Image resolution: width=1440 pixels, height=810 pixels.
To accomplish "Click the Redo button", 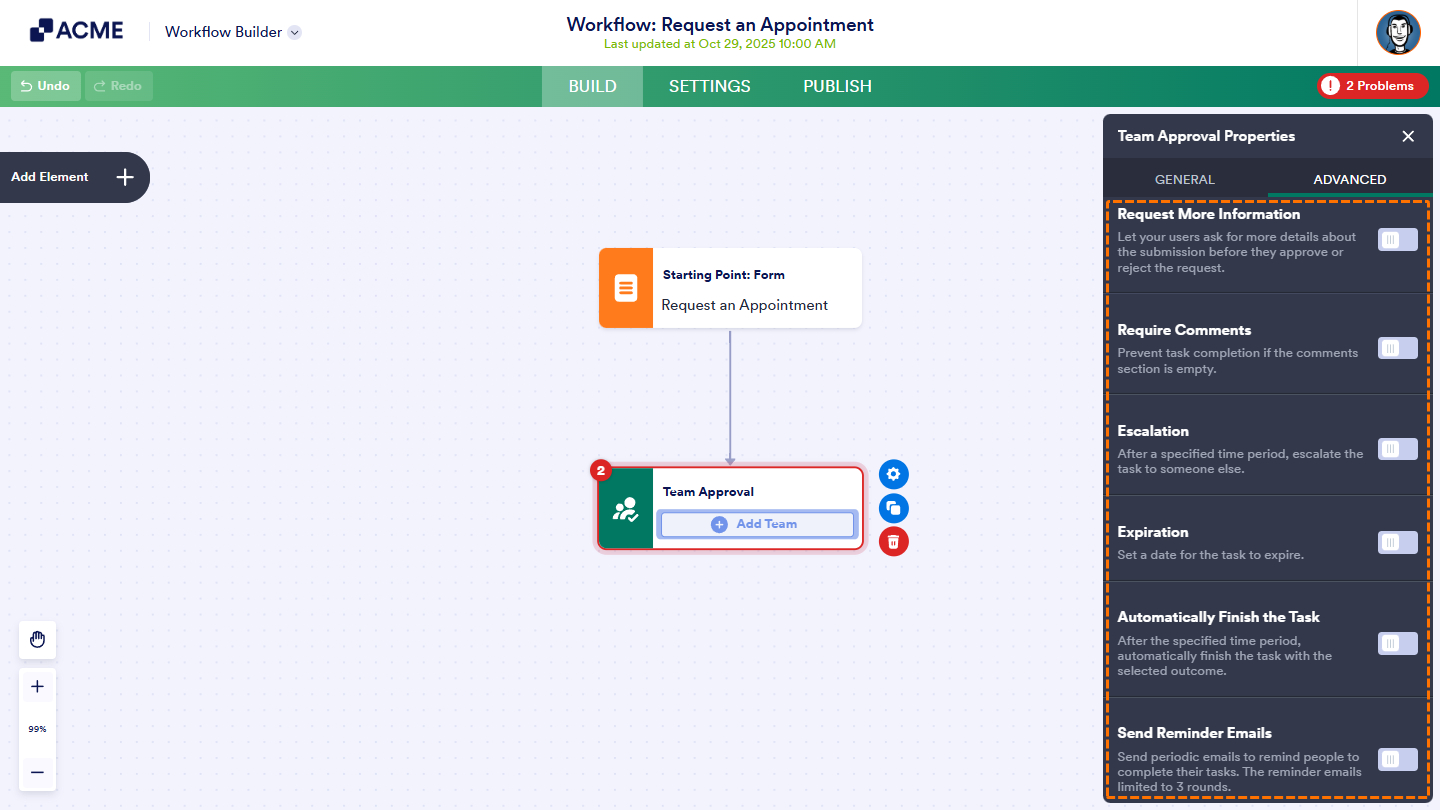I will click(x=119, y=86).
